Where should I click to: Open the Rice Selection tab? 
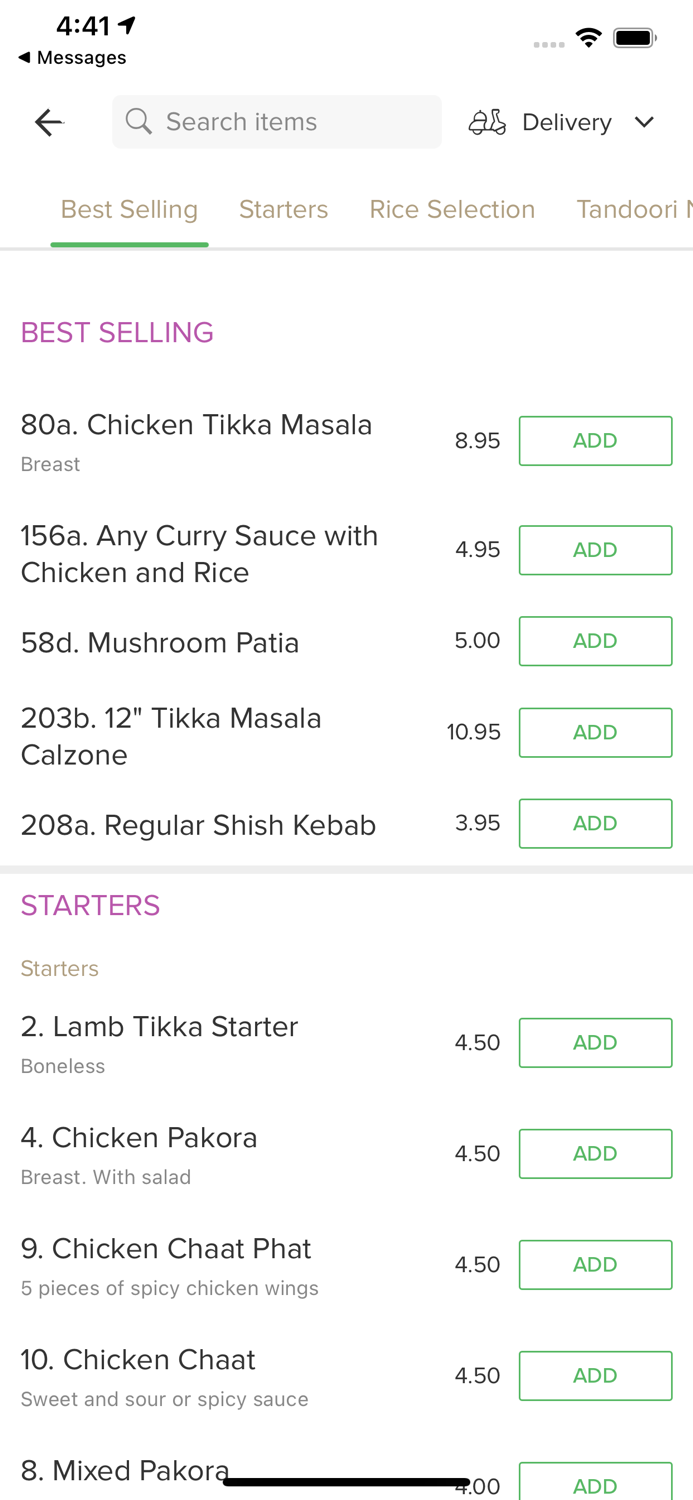(452, 209)
